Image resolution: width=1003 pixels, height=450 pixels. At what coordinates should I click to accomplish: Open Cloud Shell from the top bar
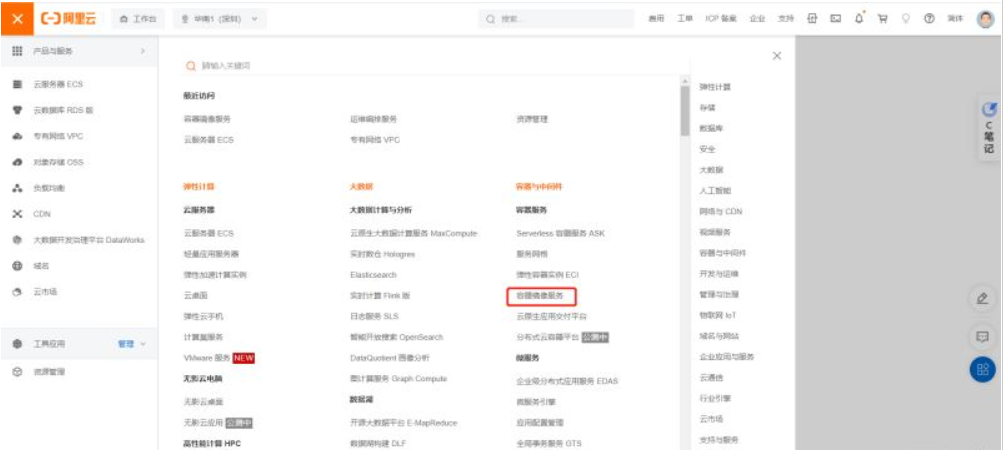(835, 19)
